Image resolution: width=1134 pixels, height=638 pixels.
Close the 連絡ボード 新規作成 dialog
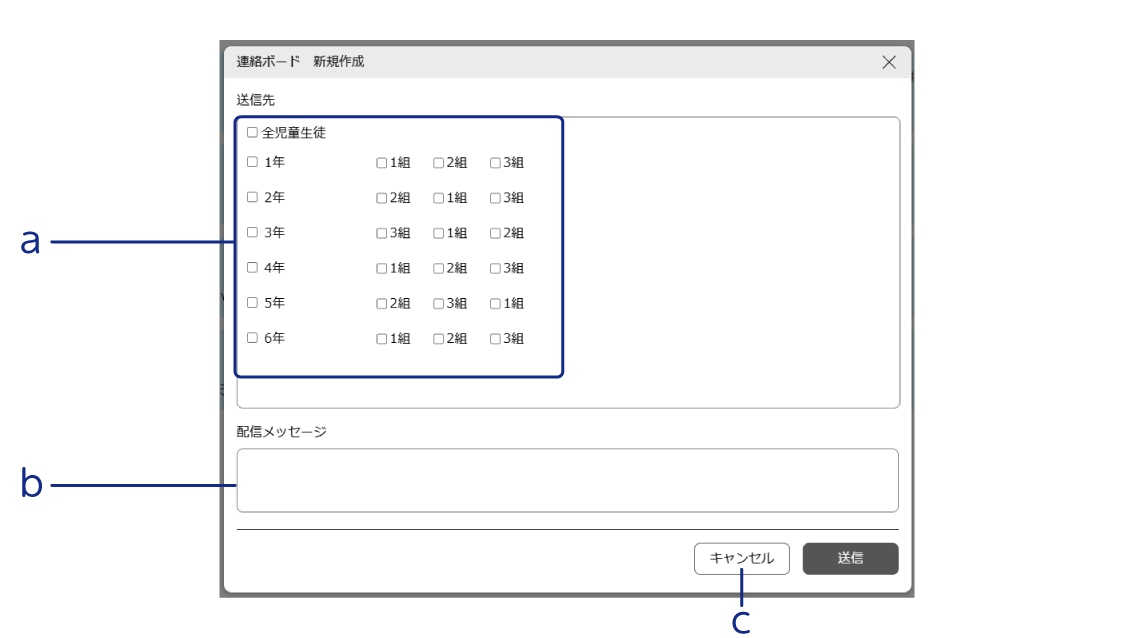coord(888,62)
